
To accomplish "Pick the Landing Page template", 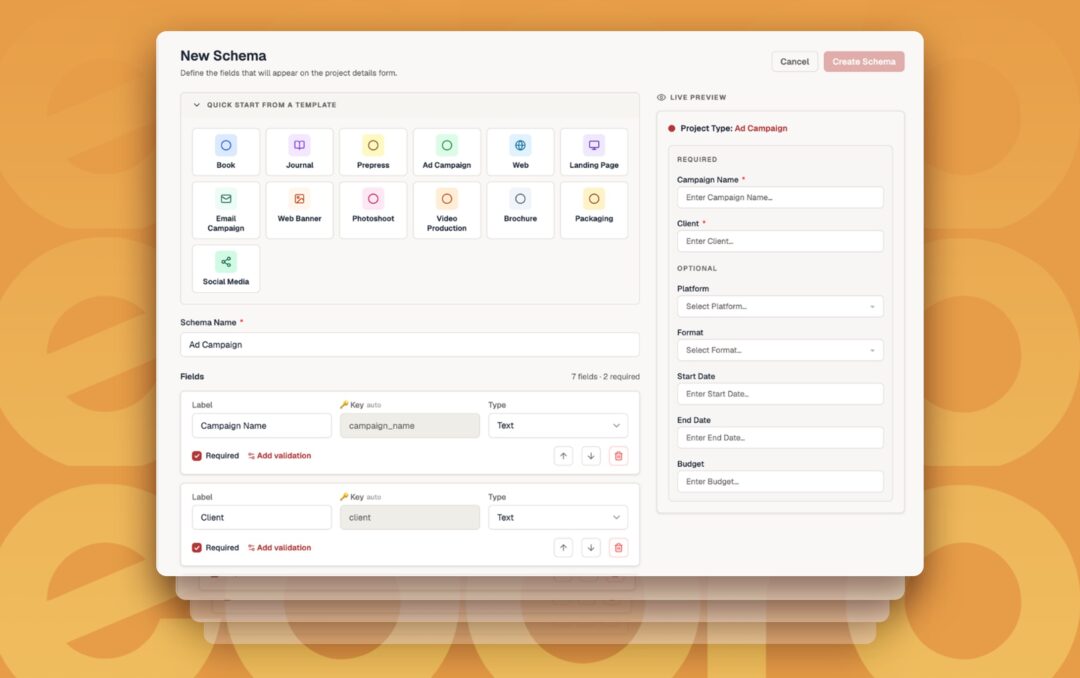I will [594, 152].
